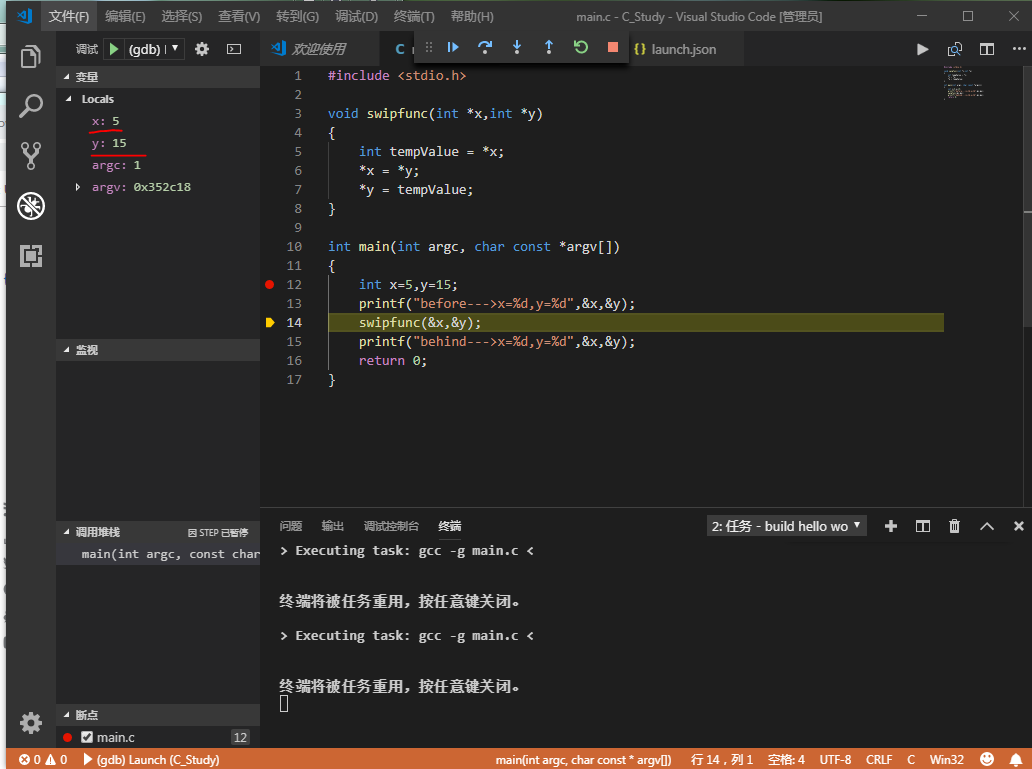Open the 转到(G) menu
Screen dimensions: 1032x769
click(x=297, y=16)
